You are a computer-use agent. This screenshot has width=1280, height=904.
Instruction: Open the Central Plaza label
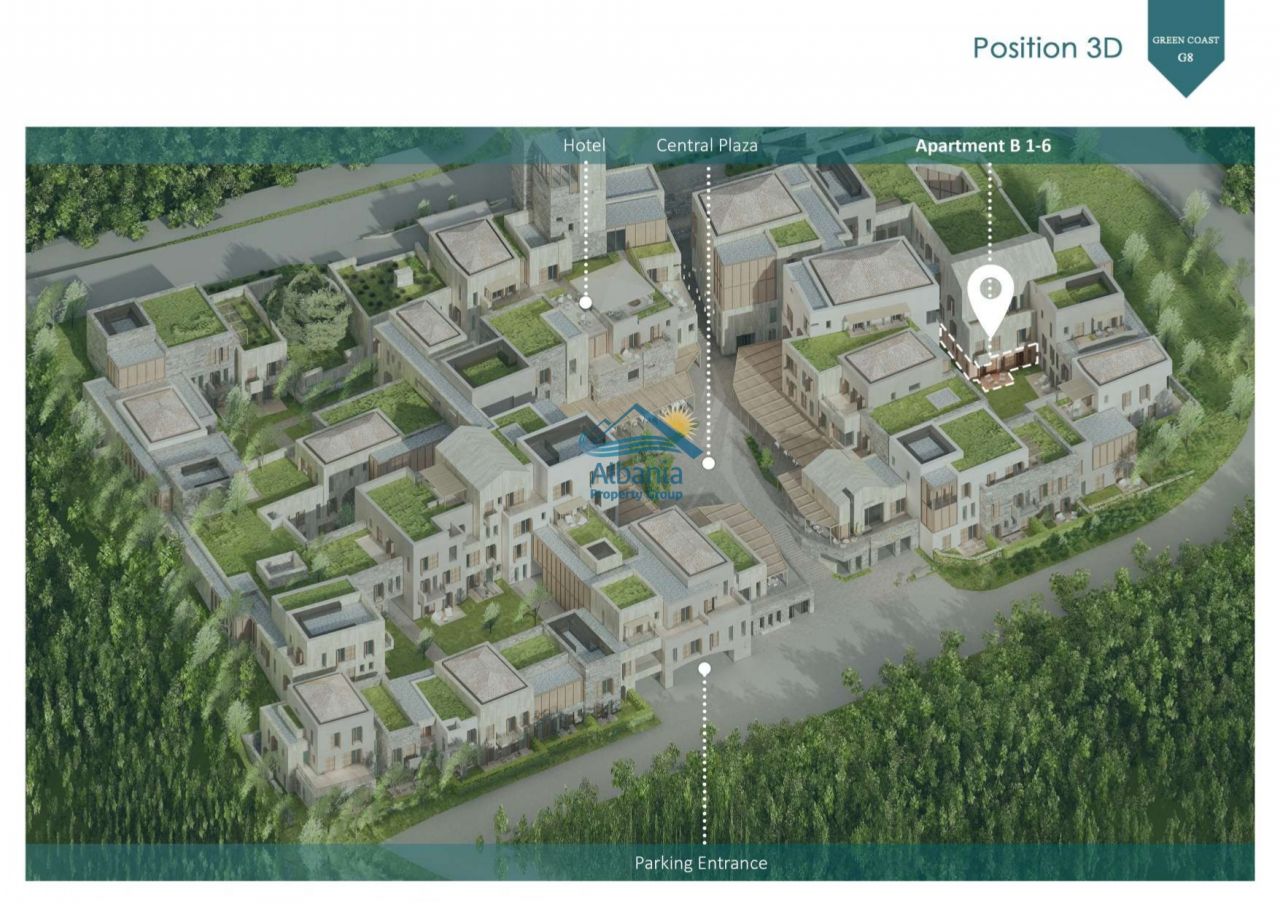707,145
